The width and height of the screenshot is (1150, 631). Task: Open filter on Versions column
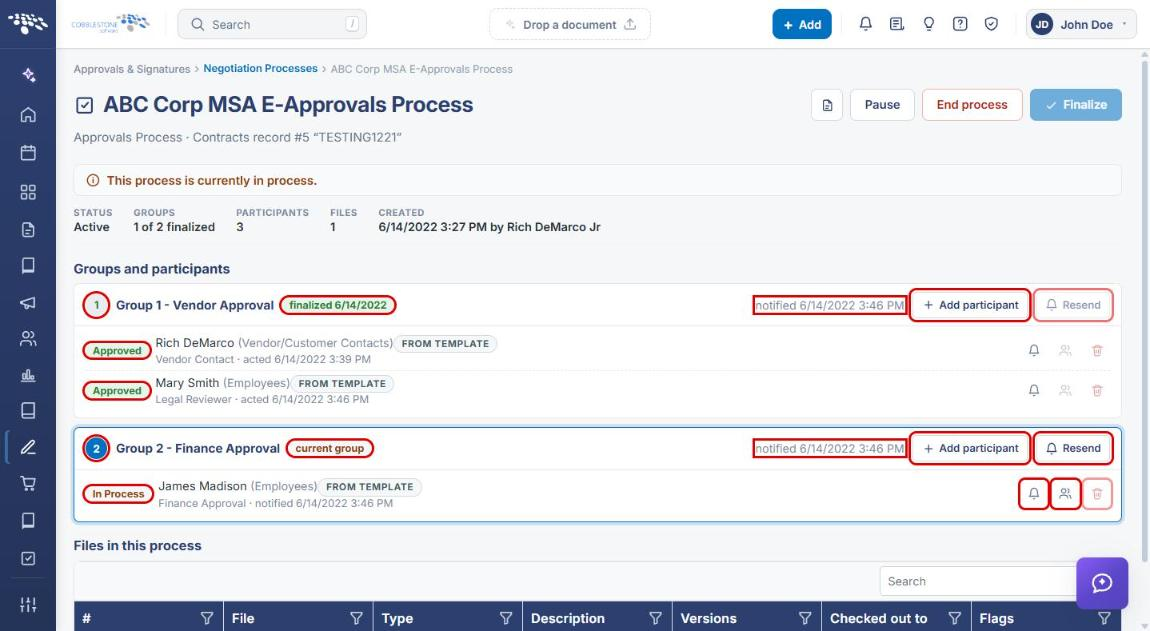coord(805,619)
